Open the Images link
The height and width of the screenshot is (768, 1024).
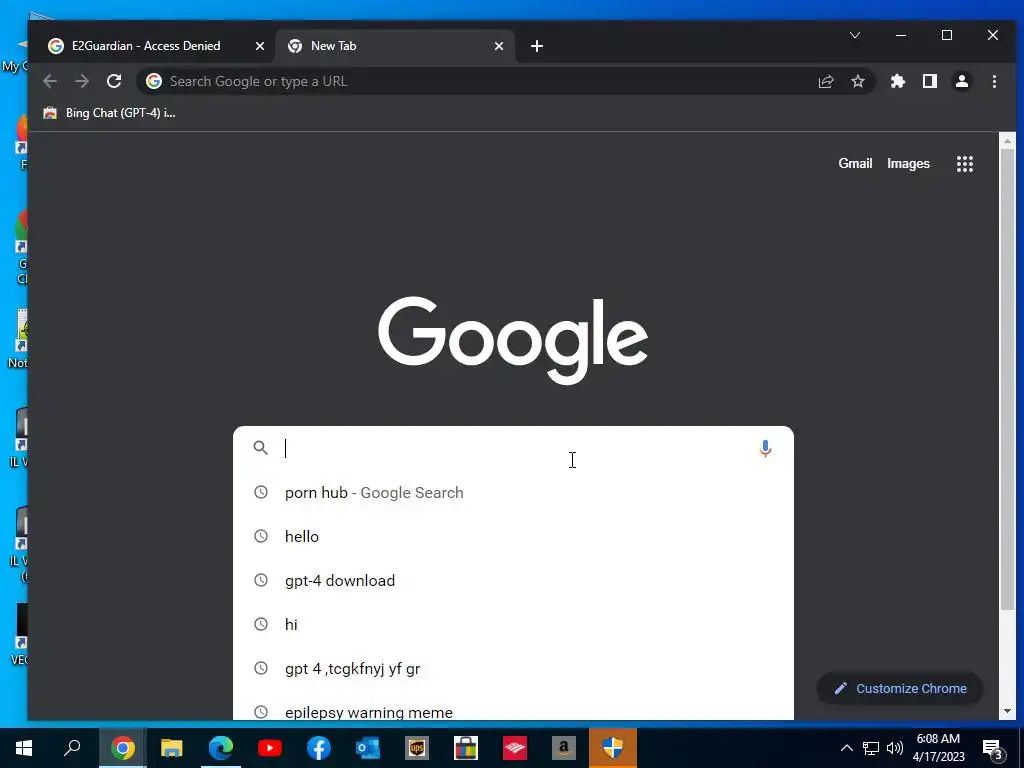[x=908, y=163]
